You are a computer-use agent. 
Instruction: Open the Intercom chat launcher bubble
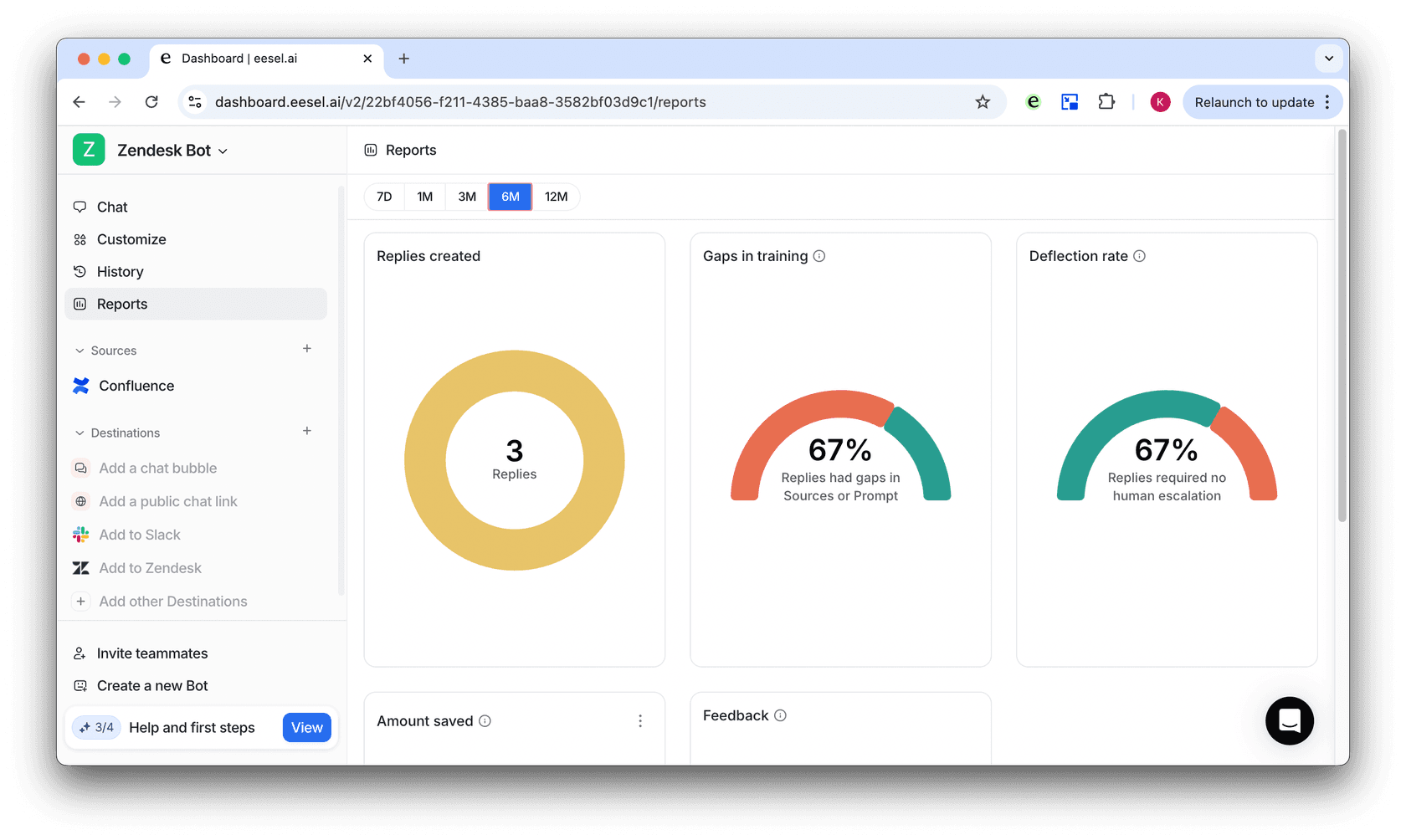click(1289, 720)
